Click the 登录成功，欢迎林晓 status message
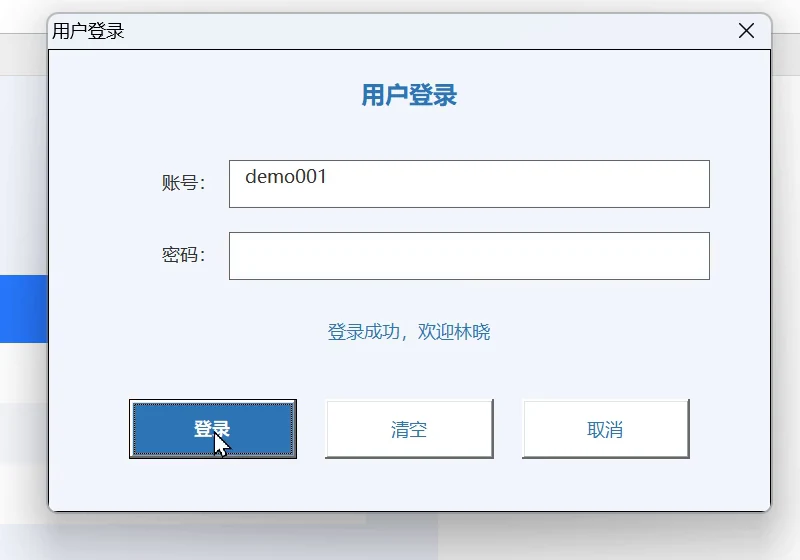 click(x=409, y=332)
